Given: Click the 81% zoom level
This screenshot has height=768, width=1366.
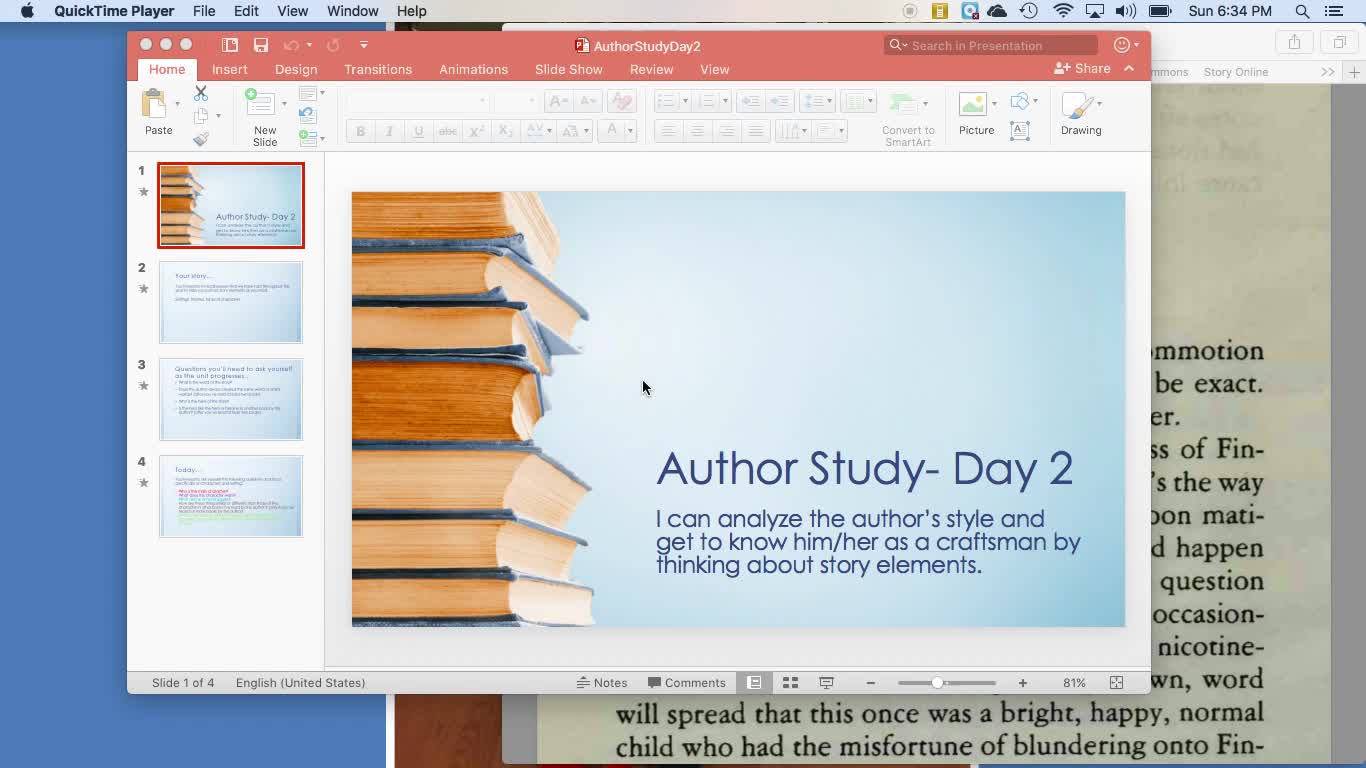Looking at the screenshot, I should point(1074,683).
